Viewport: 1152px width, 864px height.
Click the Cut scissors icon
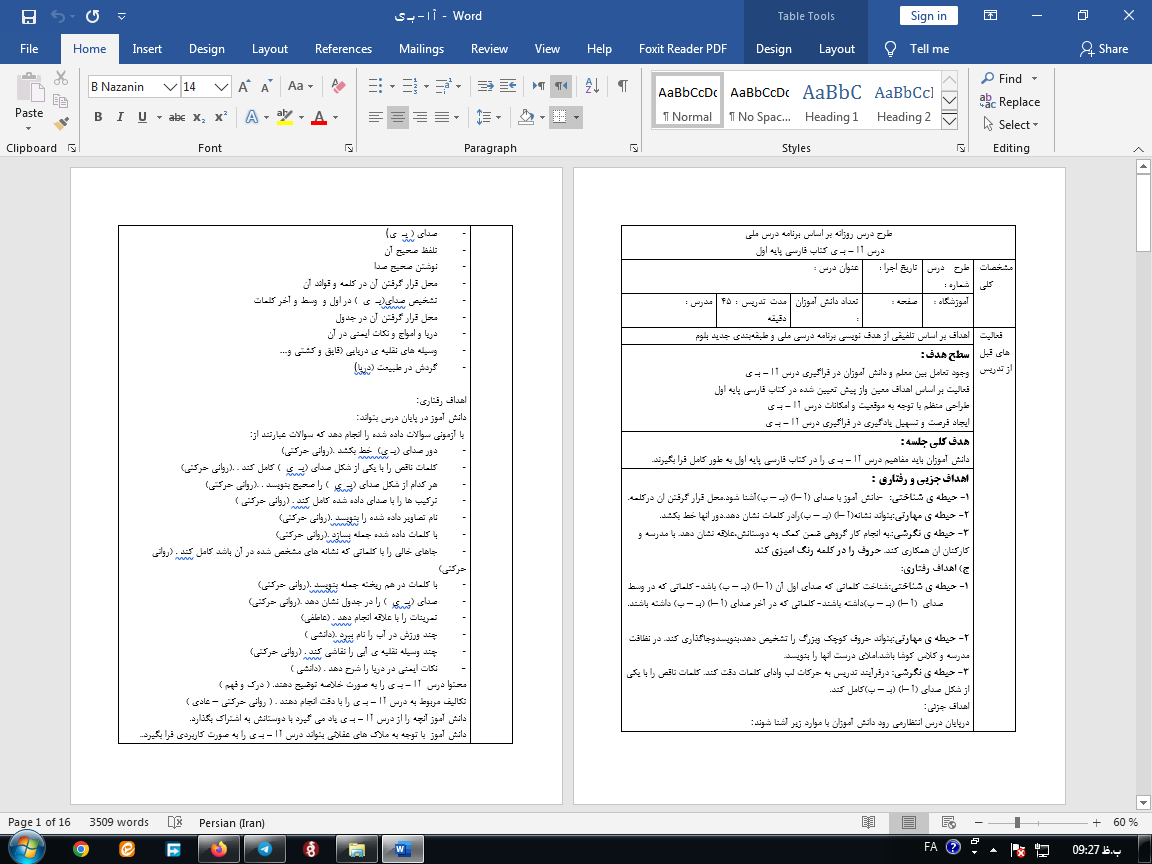pyautogui.click(x=61, y=79)
